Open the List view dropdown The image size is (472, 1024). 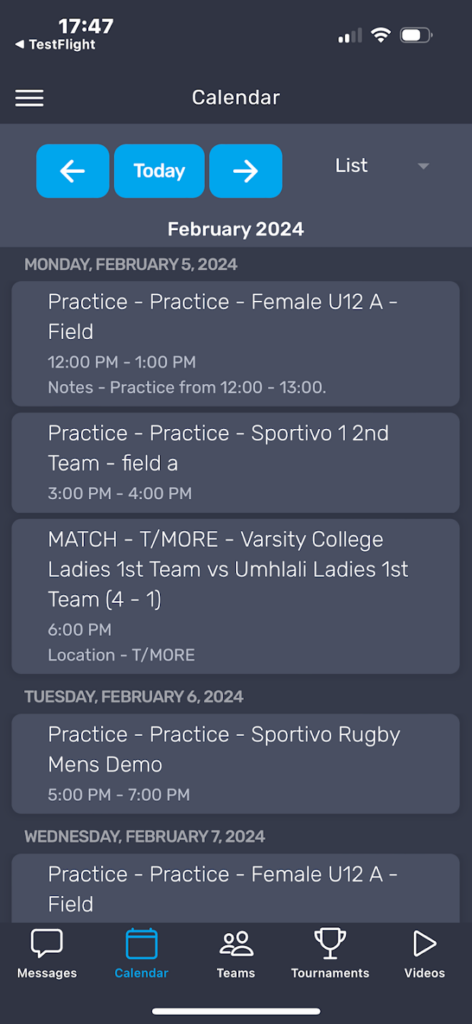click(382, 166)
